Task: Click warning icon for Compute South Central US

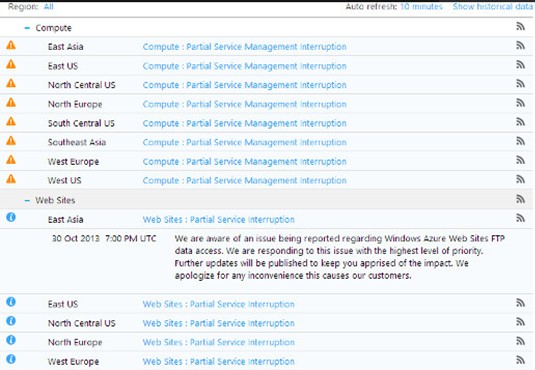Action: pyautogui.click(x=11, y=122)
